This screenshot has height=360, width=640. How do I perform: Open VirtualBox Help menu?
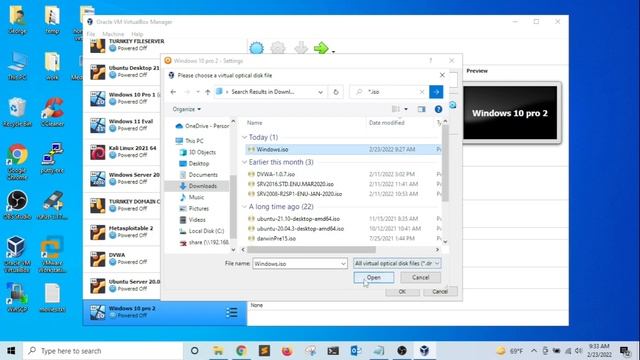(137, 34)
